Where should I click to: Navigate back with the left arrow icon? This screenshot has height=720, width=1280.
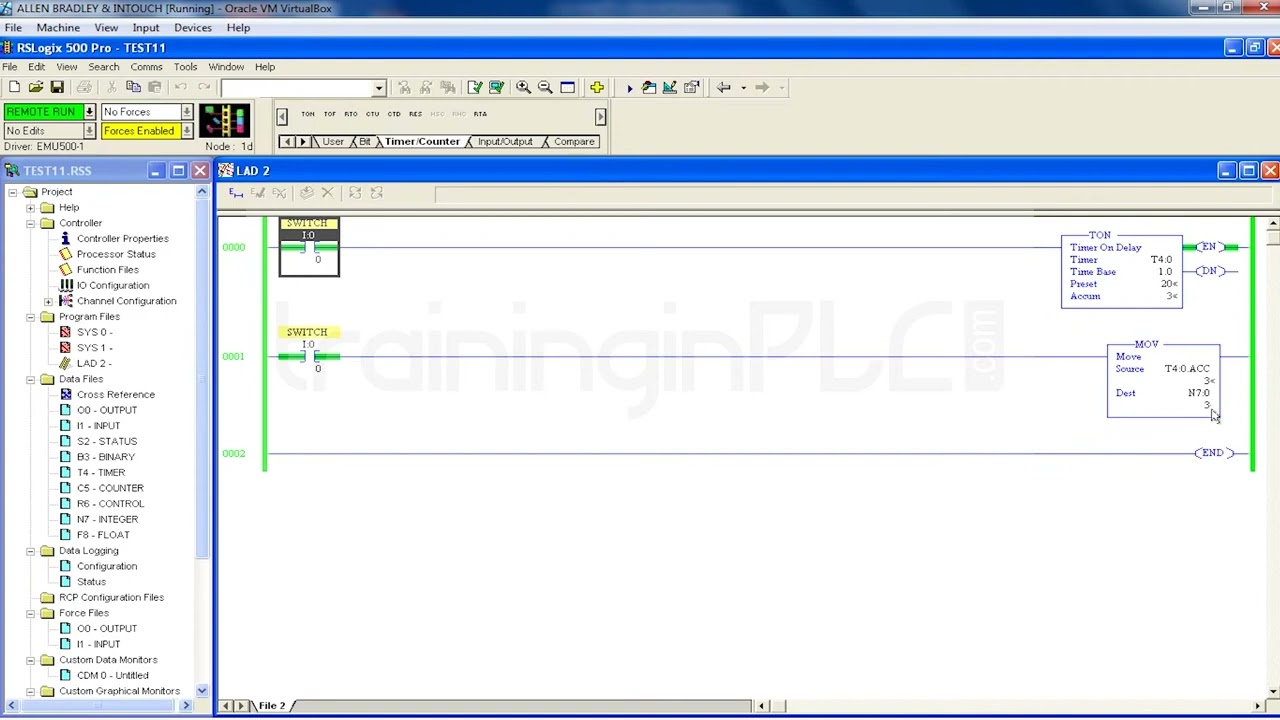723,87
